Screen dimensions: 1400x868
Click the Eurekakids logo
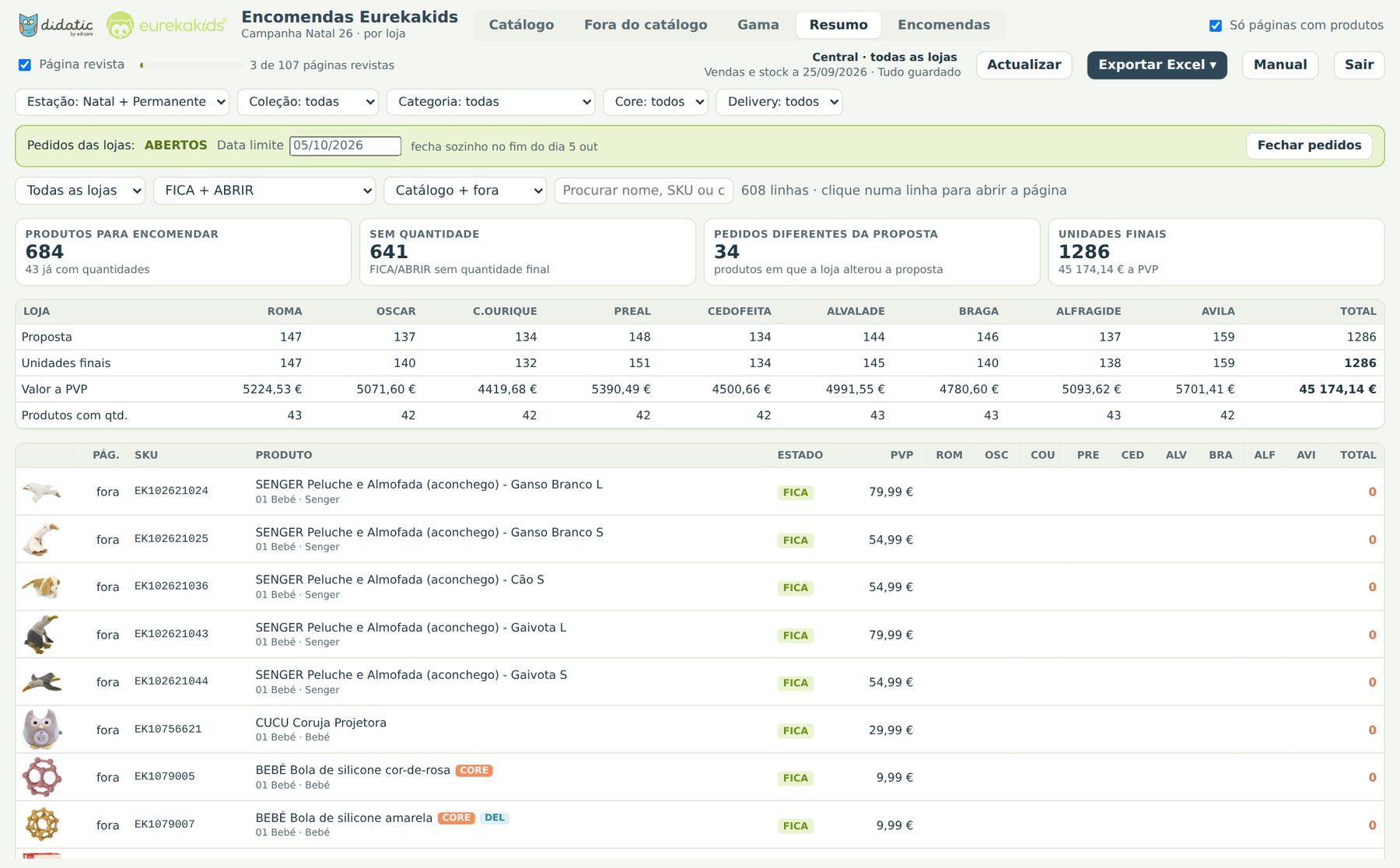(x=166, y=25)
